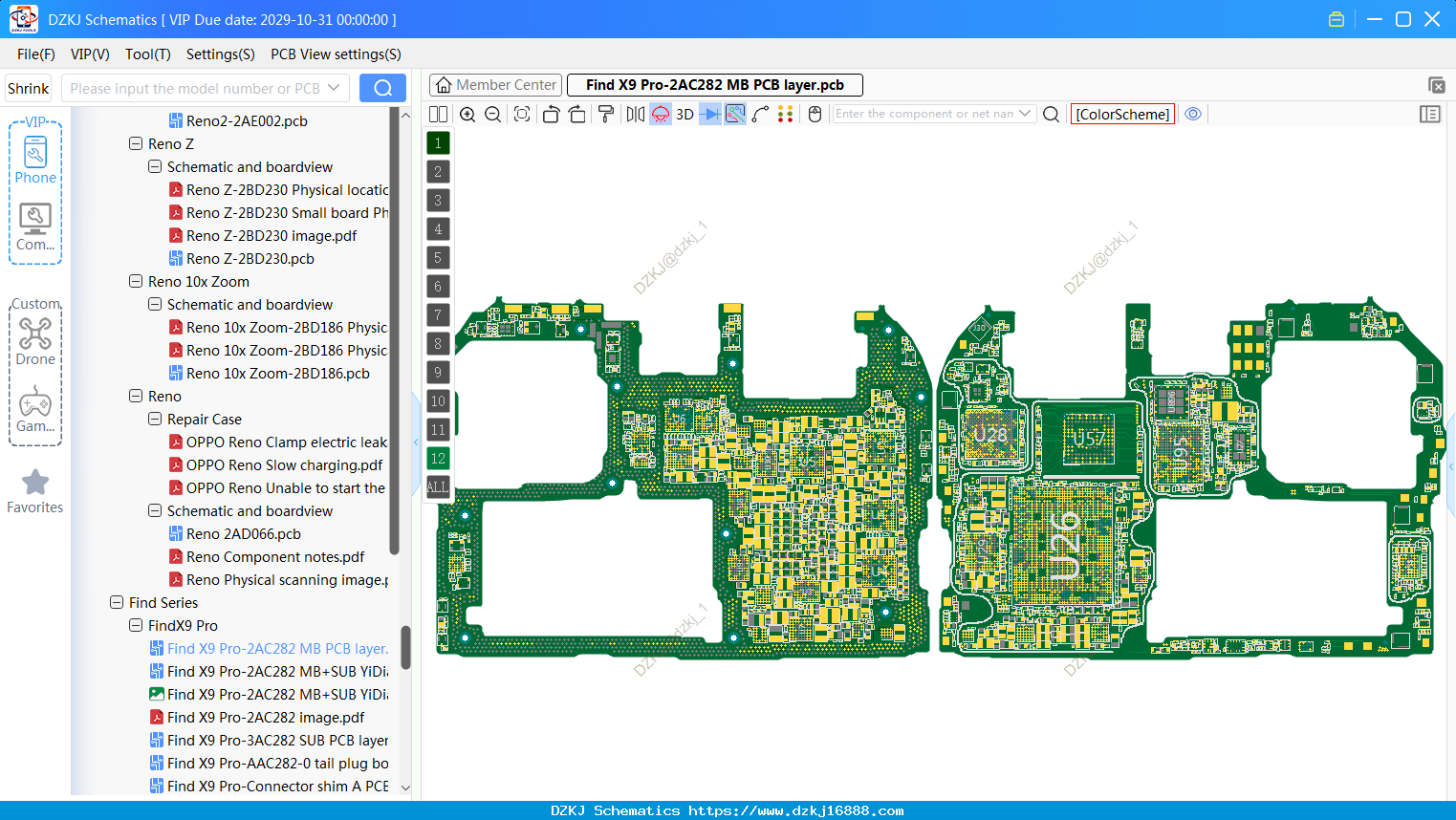Viewport: 1456px width, 820px height.
Task: Collapse the Repair Case node
Action: 155,419
